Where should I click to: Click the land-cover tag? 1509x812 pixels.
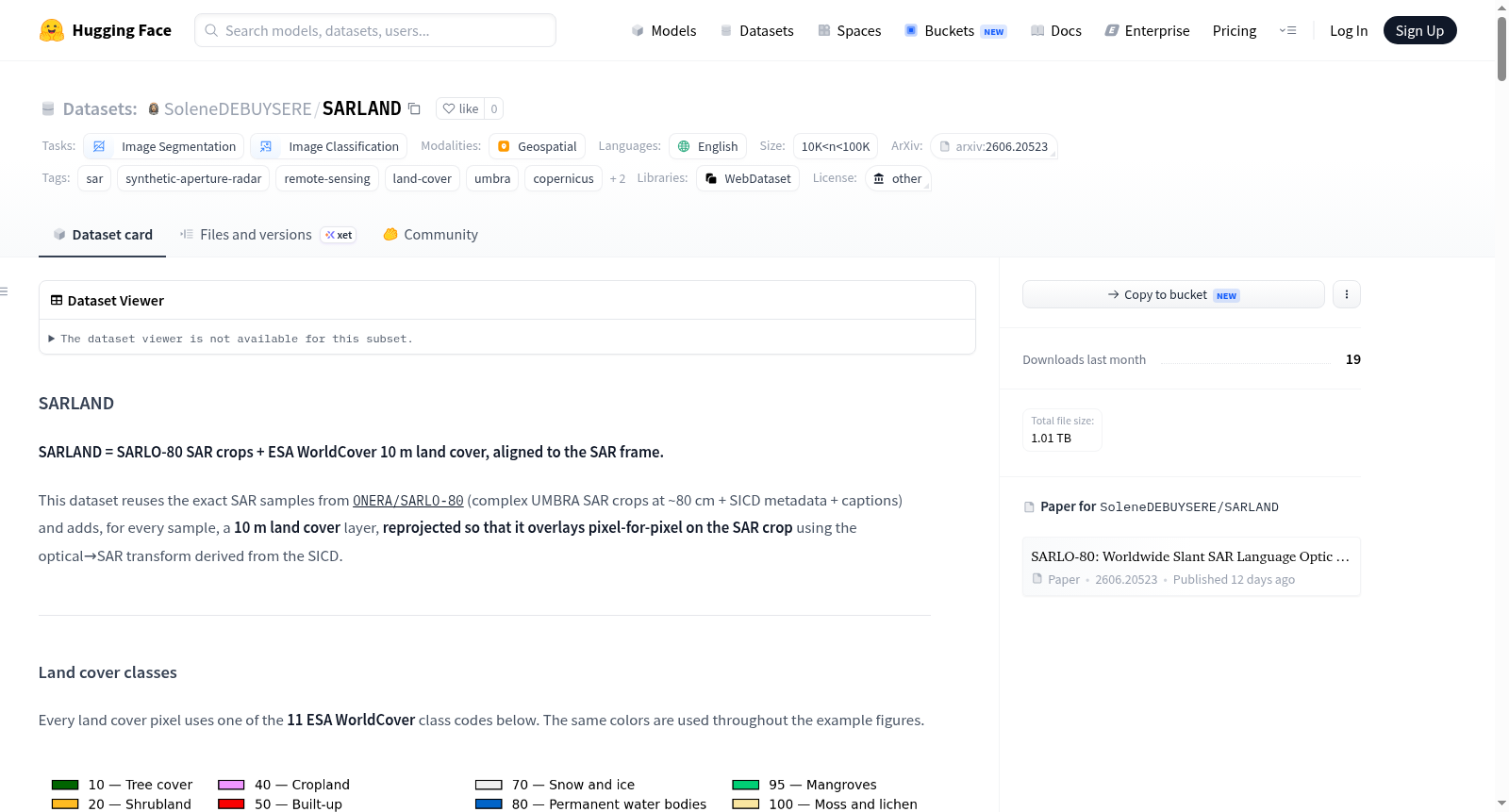pos(423,178)
